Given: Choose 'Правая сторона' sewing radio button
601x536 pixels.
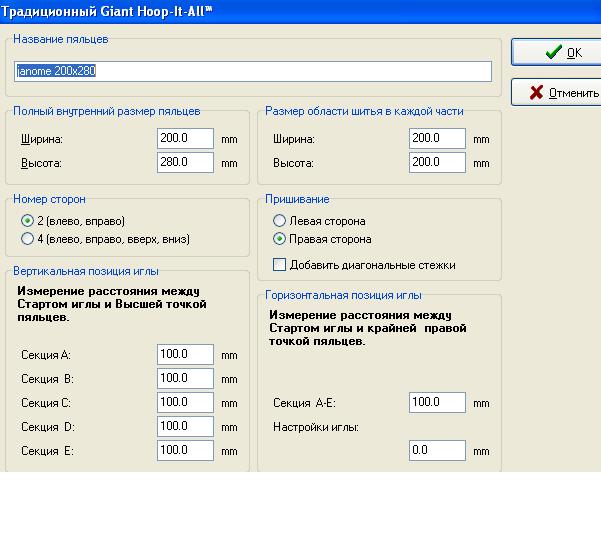Looking at the screenshot, I should 279,239.
